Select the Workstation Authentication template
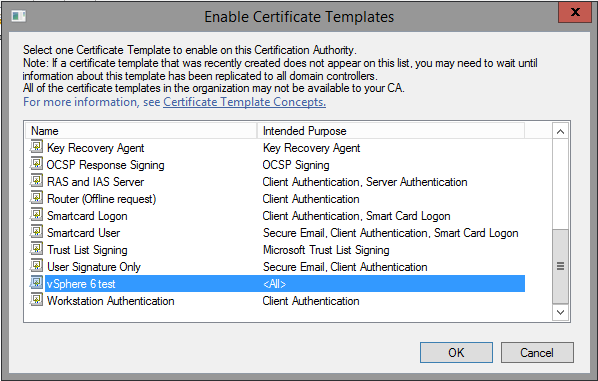Screen dimensions: 598x381 click(111, 301)
